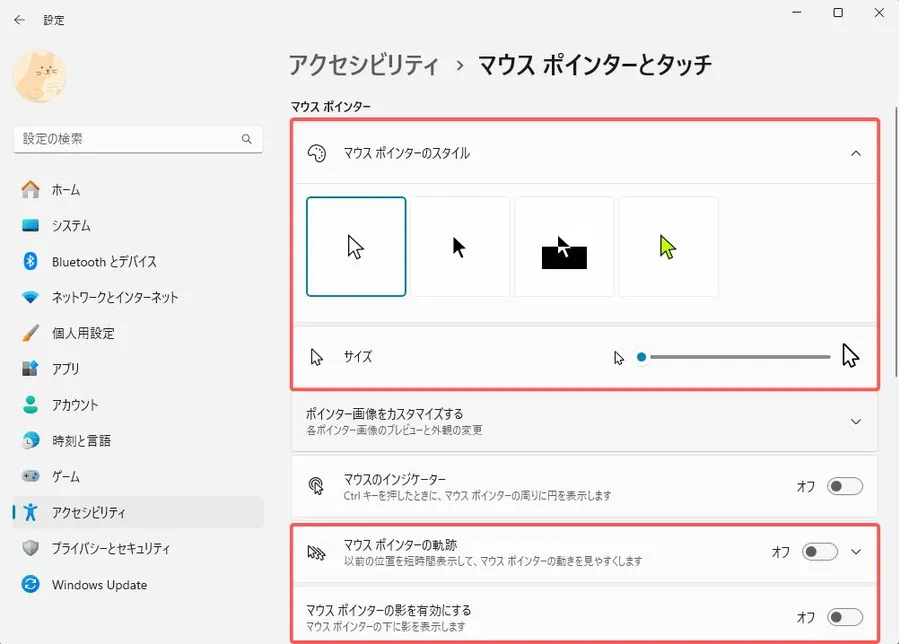Image resolution: width=900 pixels, height=644 pixels.
Task: Click the 設定の検索 search field
Action: (x=128, y=139)
